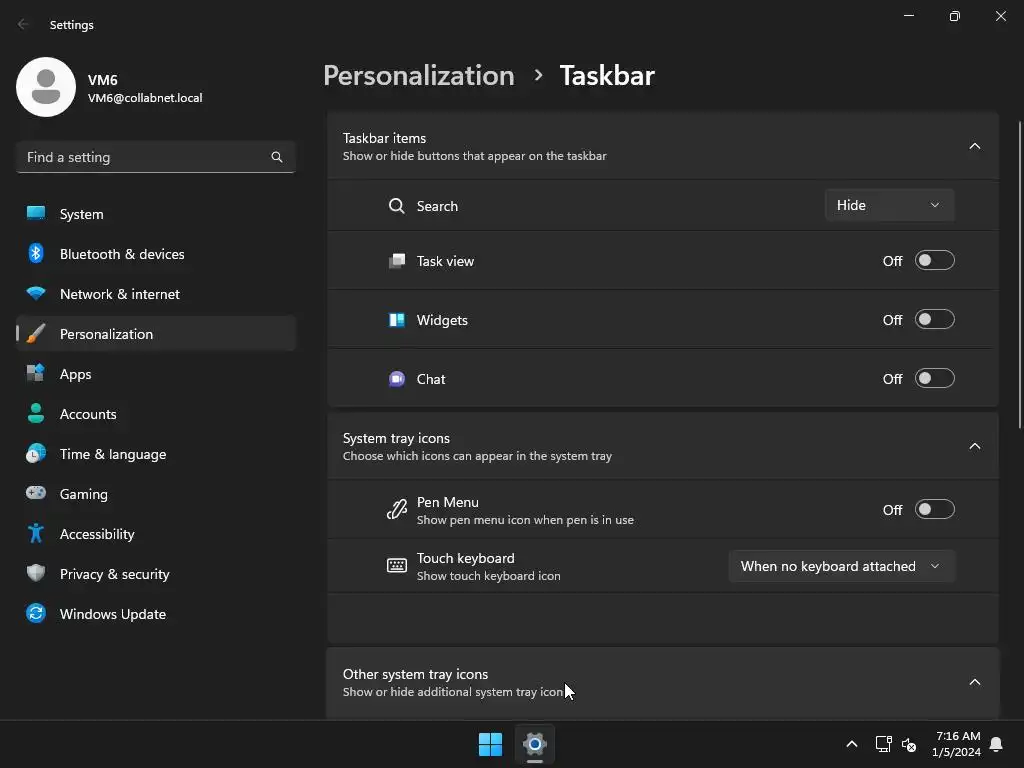Image resolution: width=1024 pixels, height=768 pixels.
Task: Go to Time & language settings
Action: click(x=113, y=454)
